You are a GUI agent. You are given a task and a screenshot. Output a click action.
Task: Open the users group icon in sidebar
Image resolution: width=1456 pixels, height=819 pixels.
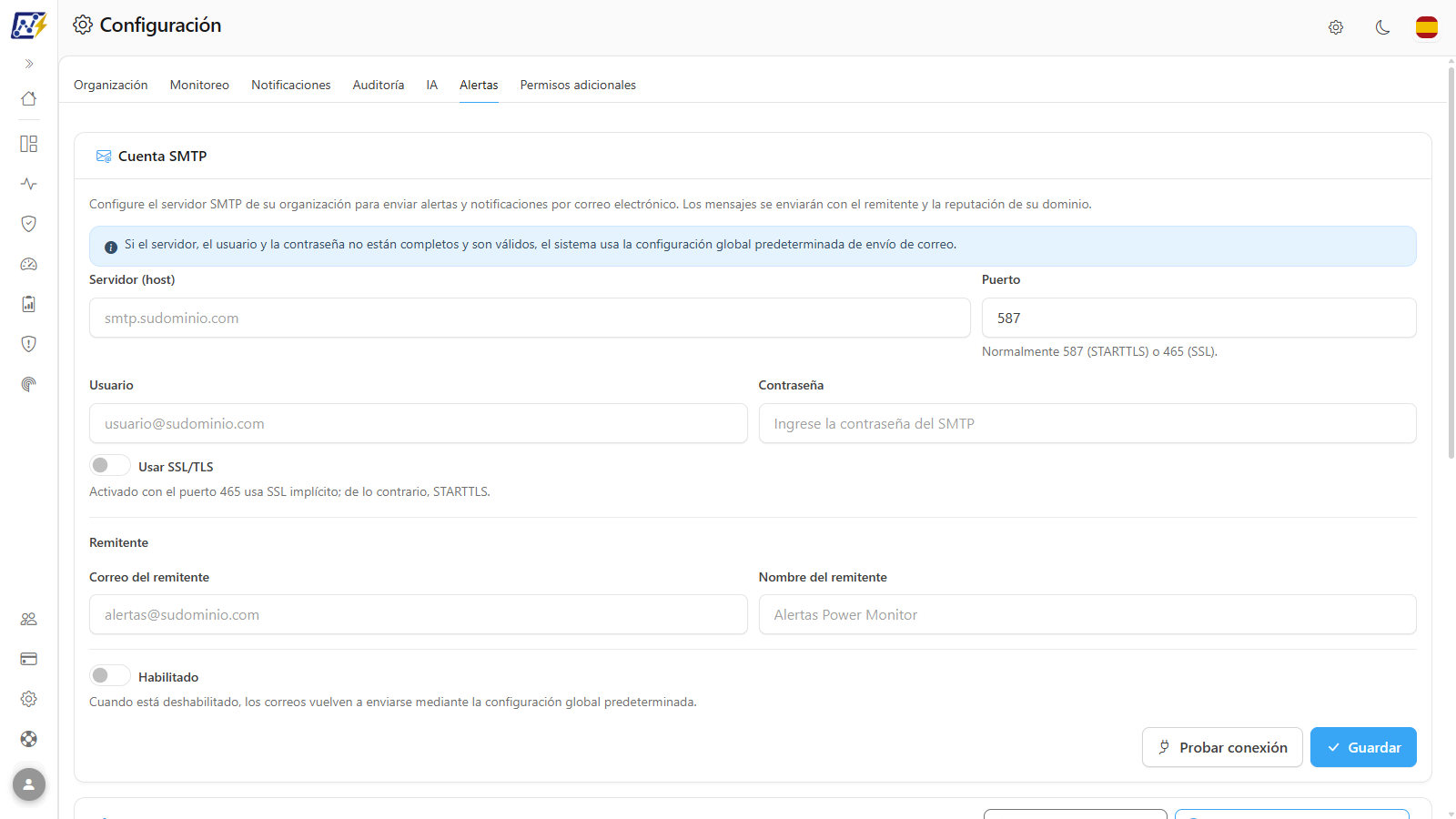click(29, 619)
